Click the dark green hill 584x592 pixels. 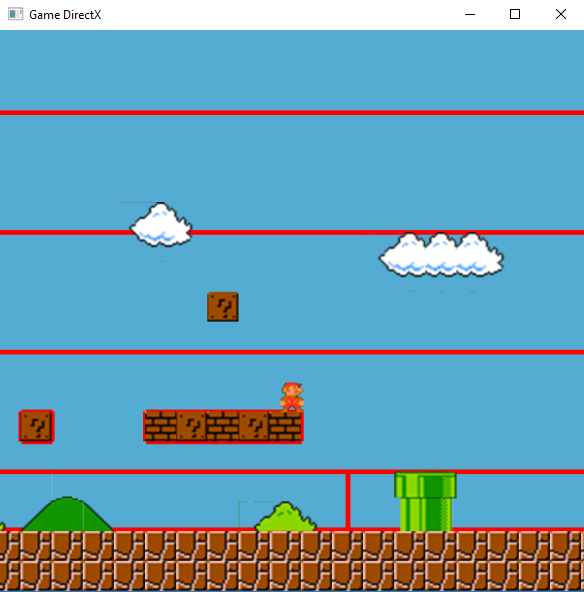point(67,514)
